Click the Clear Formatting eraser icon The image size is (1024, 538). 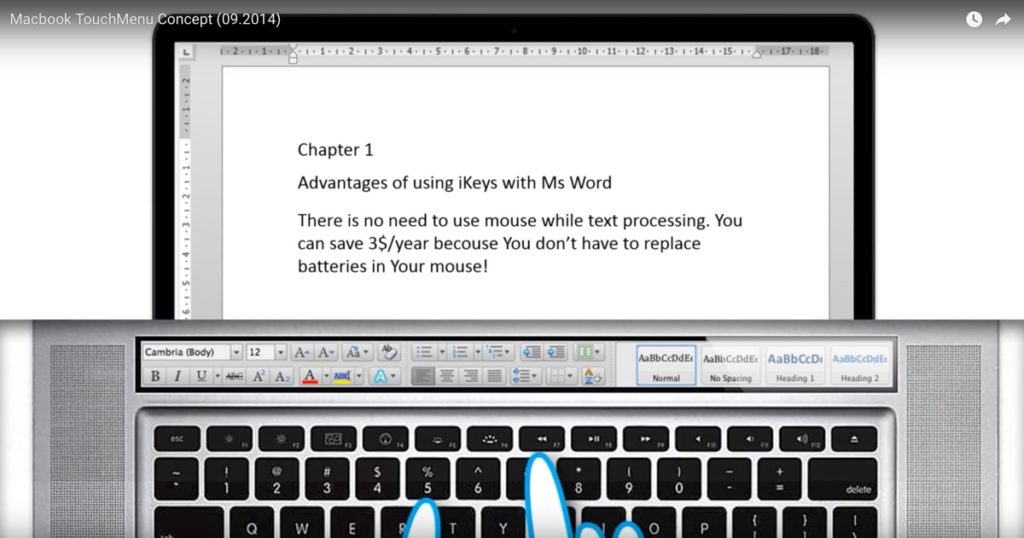click(389, 353)
